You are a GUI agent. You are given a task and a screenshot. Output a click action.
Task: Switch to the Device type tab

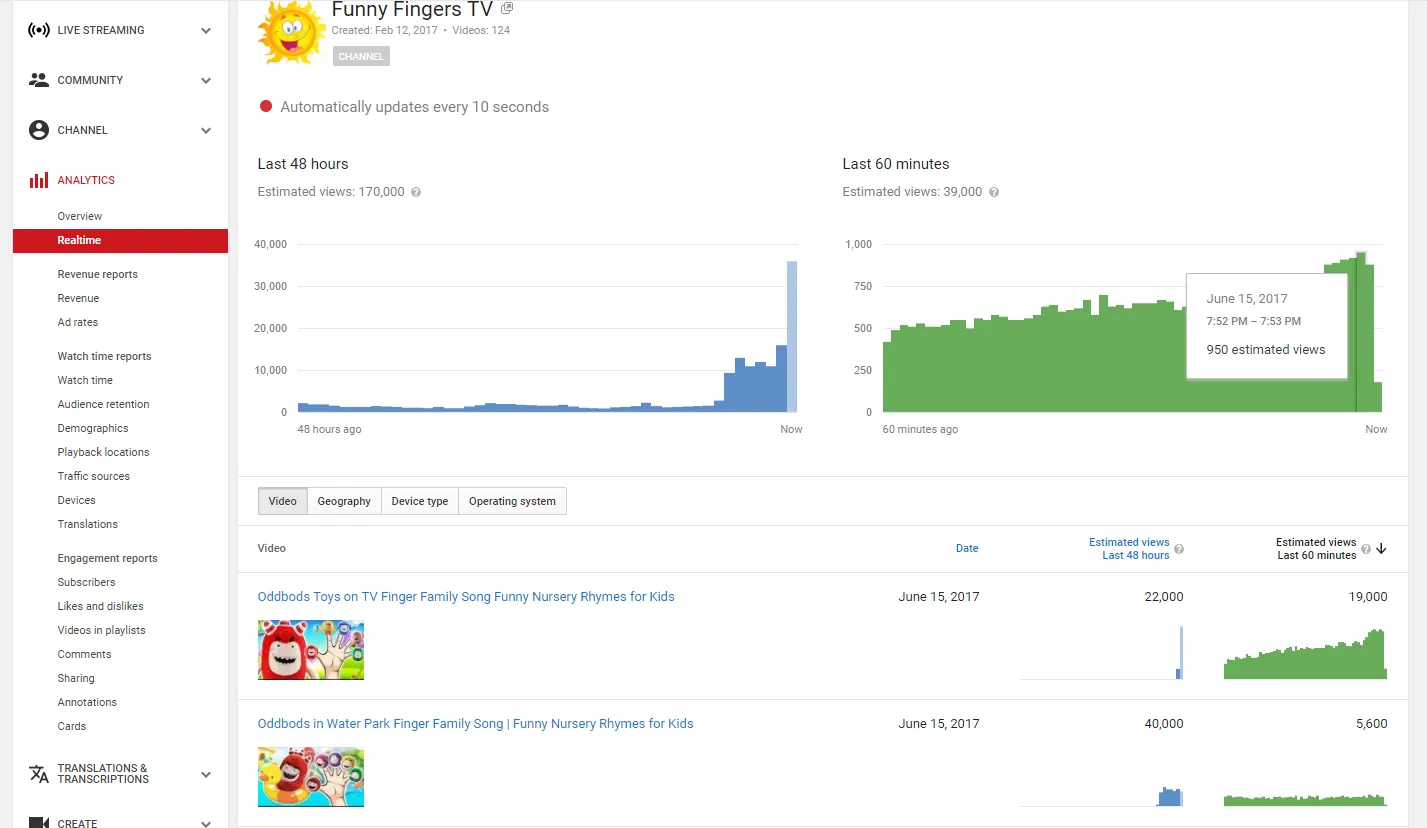(420, 501)
